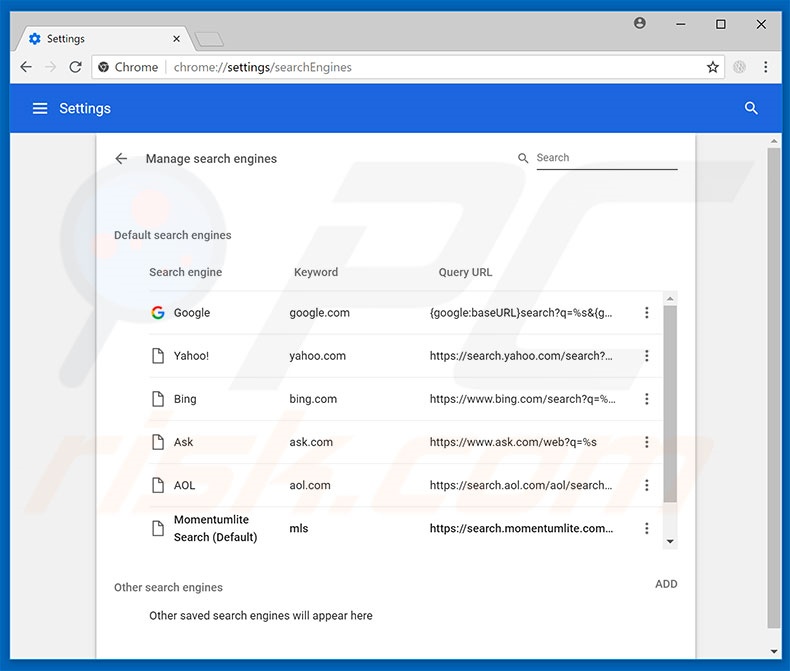Reload the page with the refresh icon
Screen dimensions: 790x671
pos(76,67)
